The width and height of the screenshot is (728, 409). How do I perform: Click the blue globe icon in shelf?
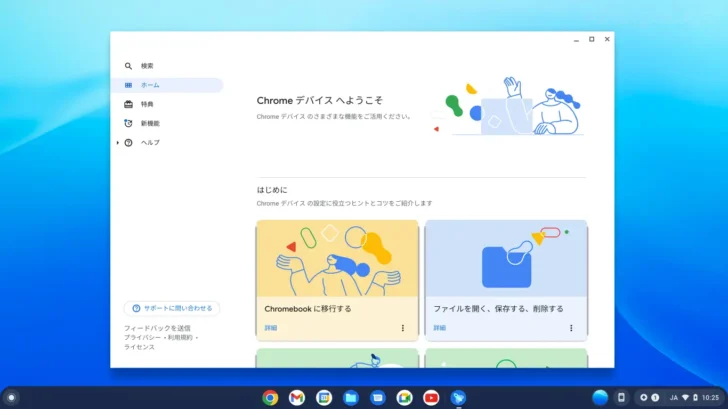pos(600,398)
